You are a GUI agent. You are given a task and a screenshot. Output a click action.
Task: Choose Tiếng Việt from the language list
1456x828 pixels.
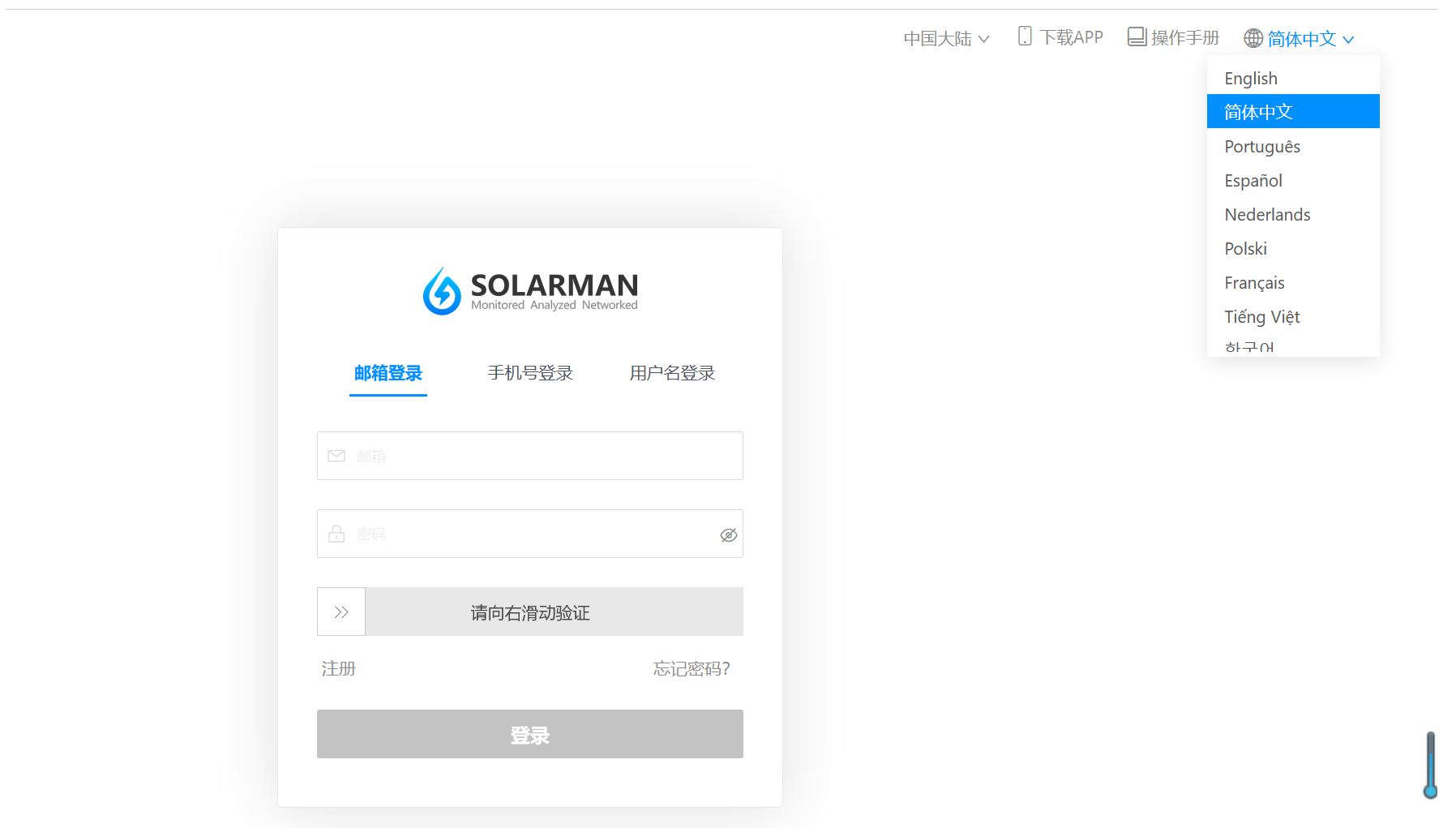(1293, 316)
